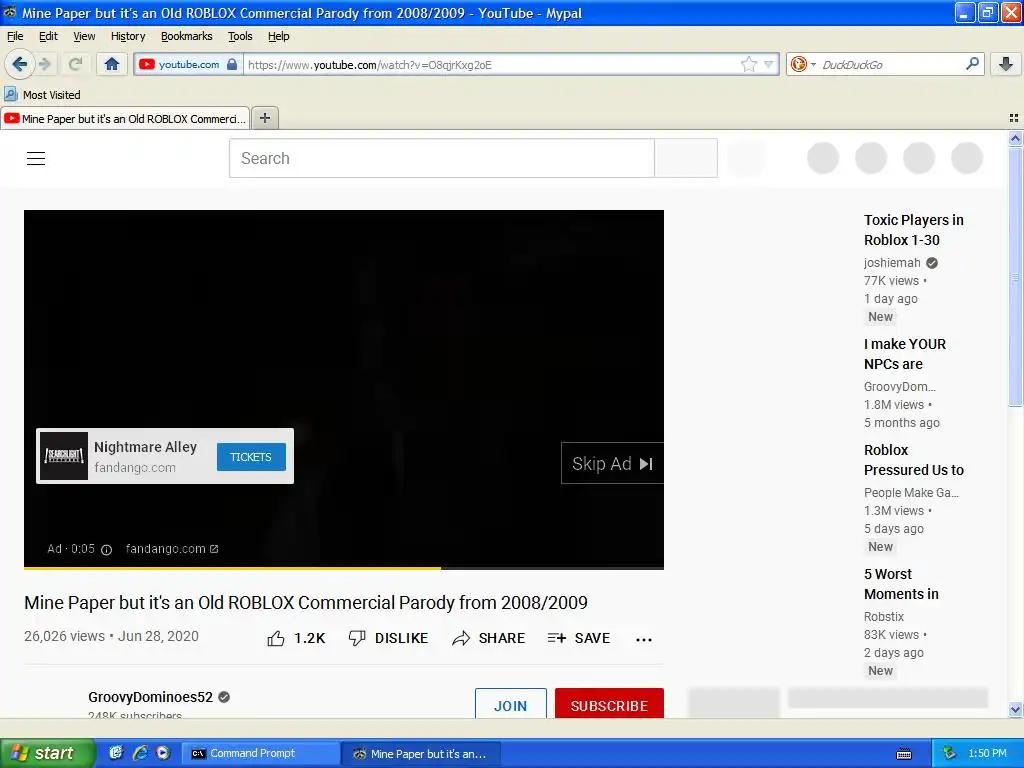Click the 26,026 views text
1024x768 pixels.
(64, 636)
